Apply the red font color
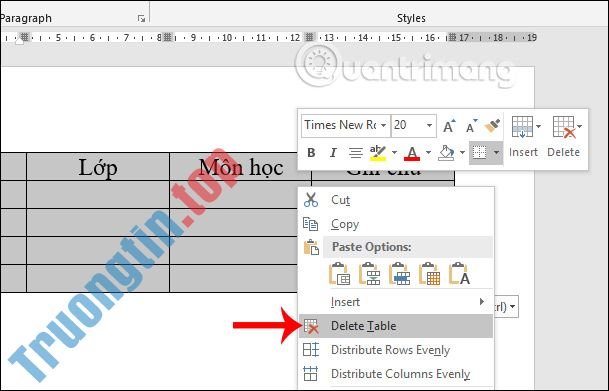The height and width of the screenshot is (391, 609). coord(412,153)
